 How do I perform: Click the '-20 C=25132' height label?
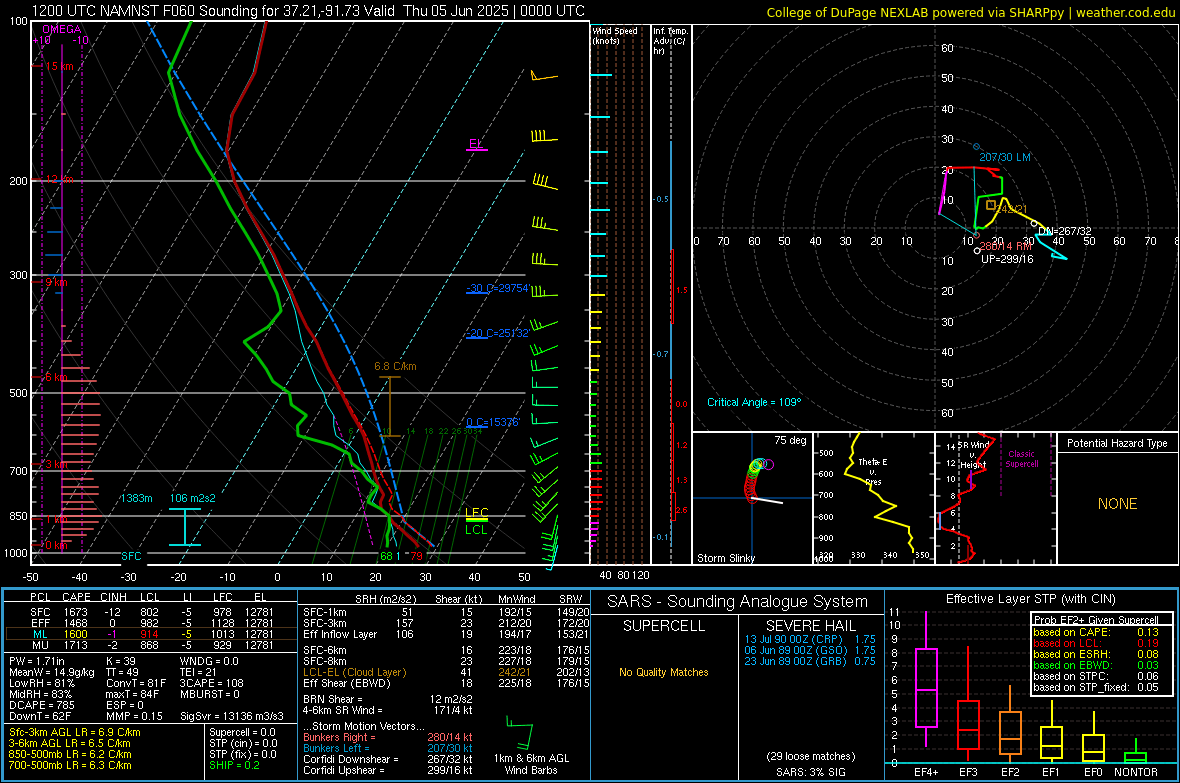[x=497, y=333]
